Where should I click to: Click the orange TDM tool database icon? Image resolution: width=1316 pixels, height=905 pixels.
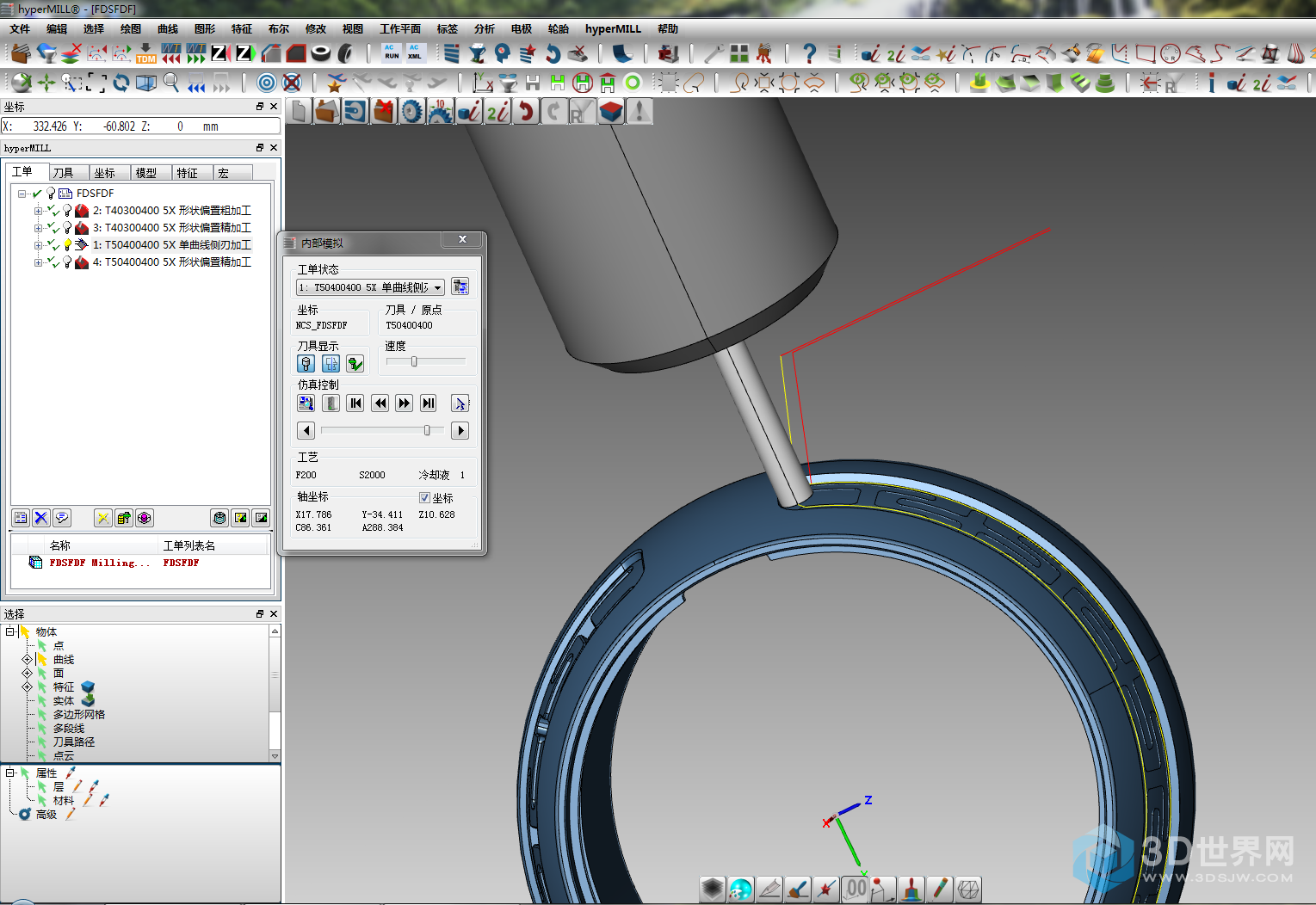coord(146,53)
